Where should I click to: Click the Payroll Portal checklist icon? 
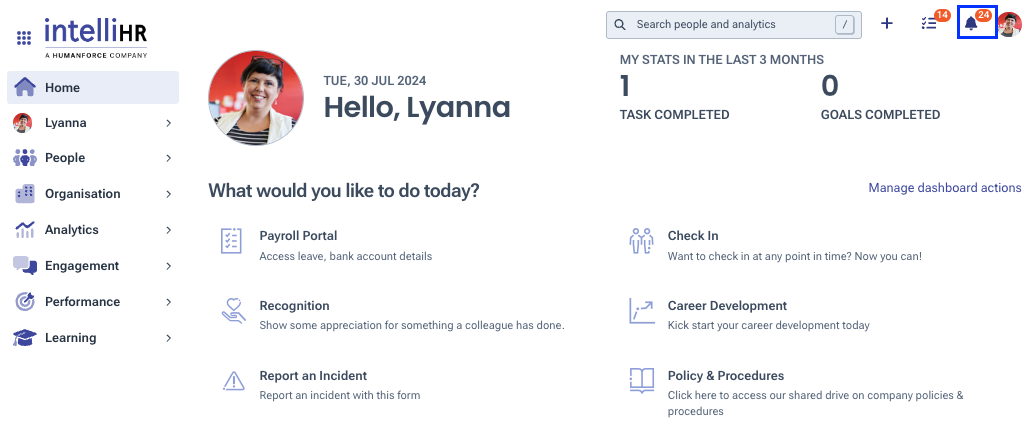pos(231,241)
